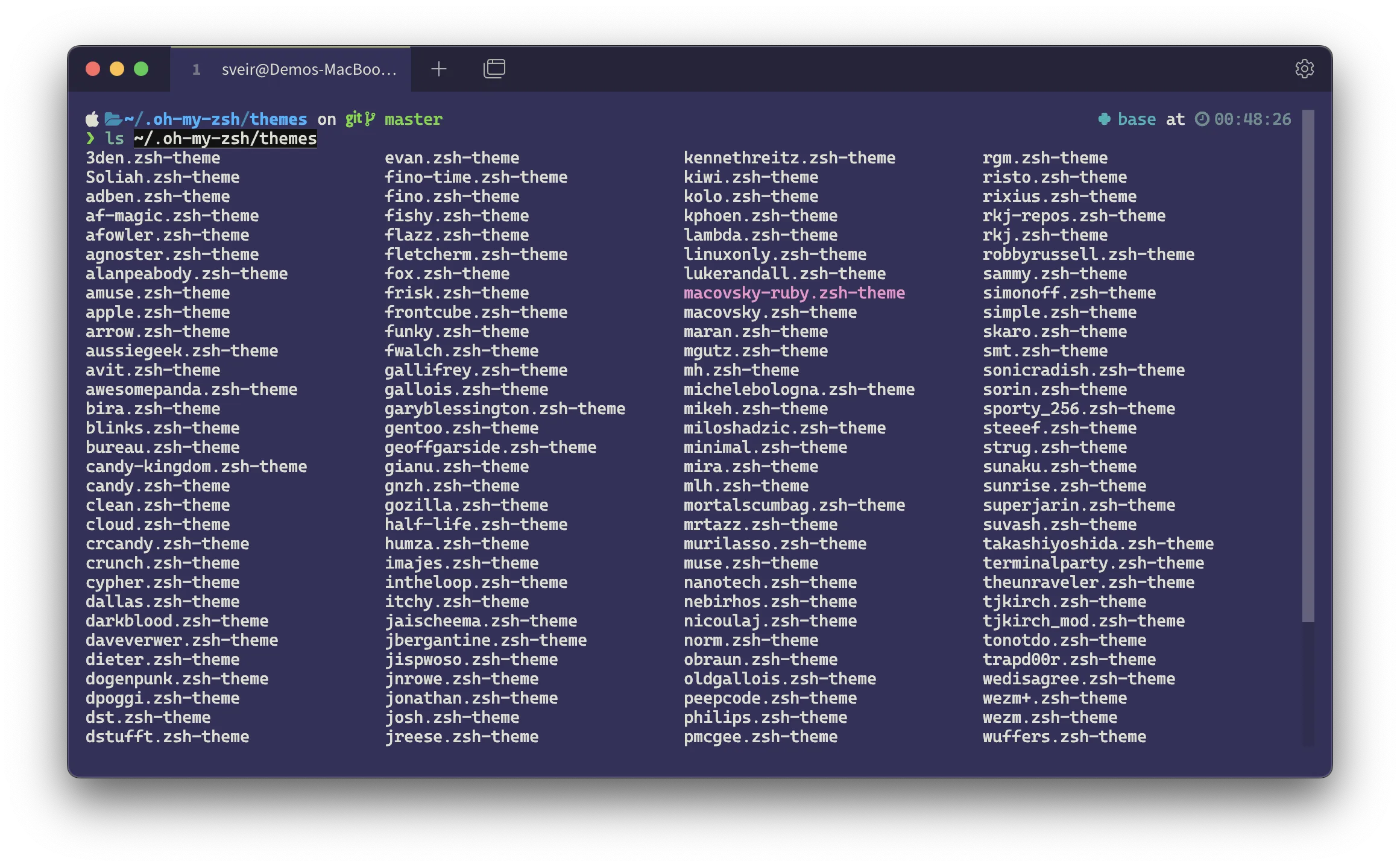Click takashiyoshida.zsh-theme file name

coord(1098,544)
